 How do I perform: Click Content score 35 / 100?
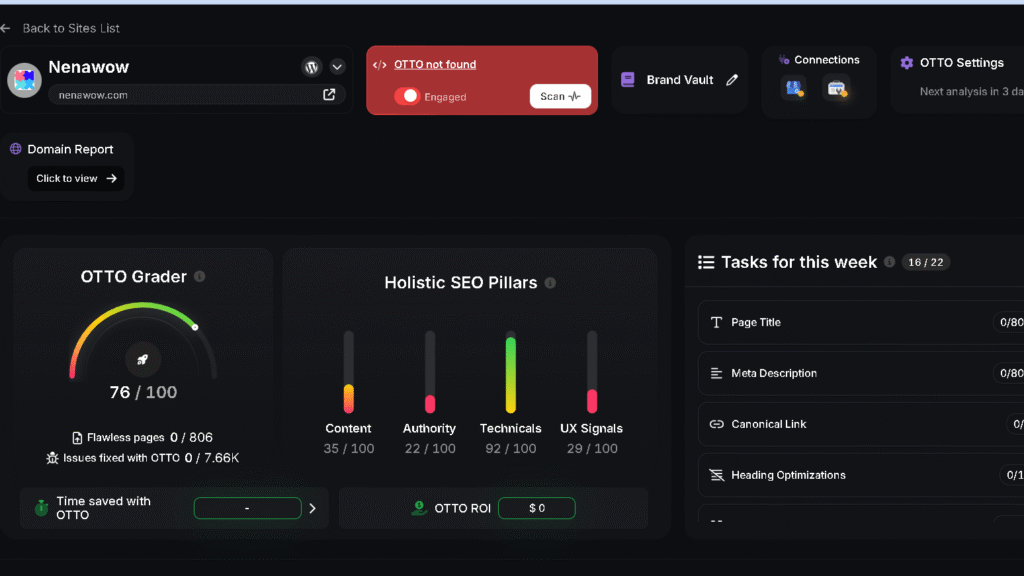pos(349,449)
